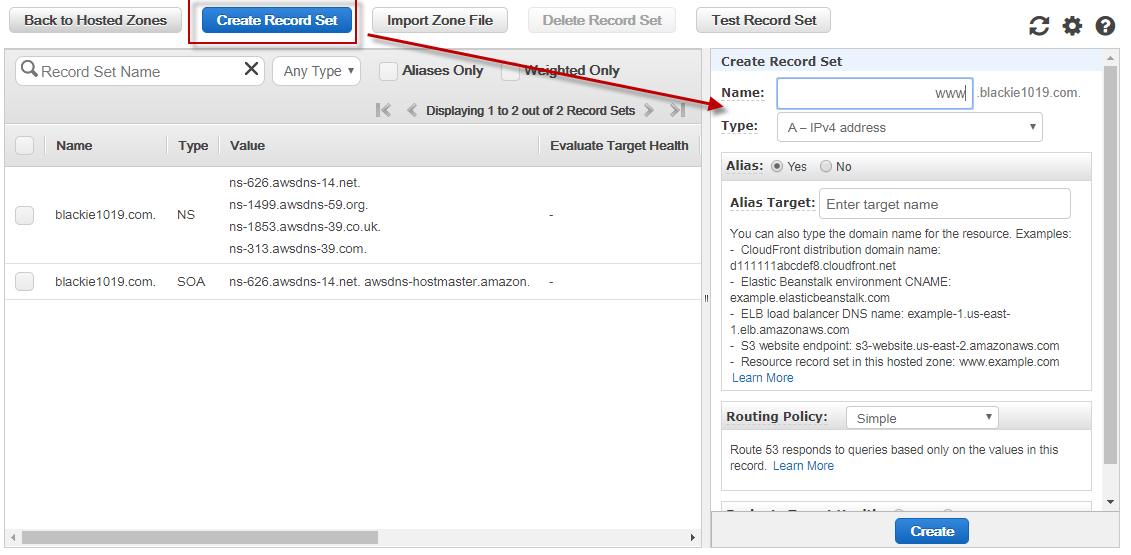Open the settings gear icon
This screenshot has width=1131, height=555.
tap(1072, 26)
